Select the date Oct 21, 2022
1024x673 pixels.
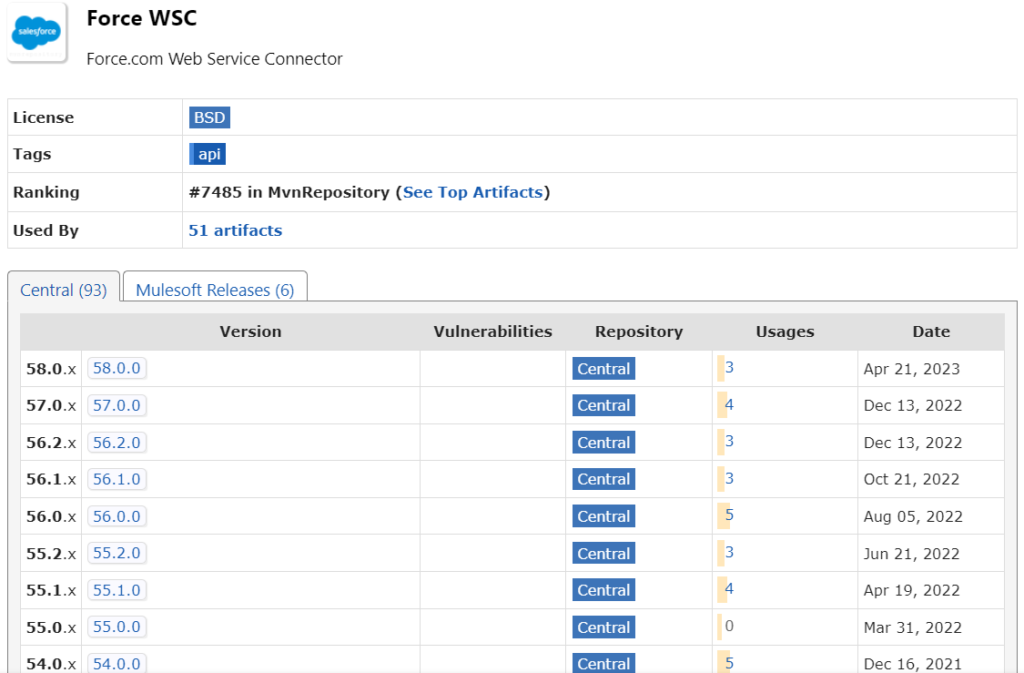point(912,479)
